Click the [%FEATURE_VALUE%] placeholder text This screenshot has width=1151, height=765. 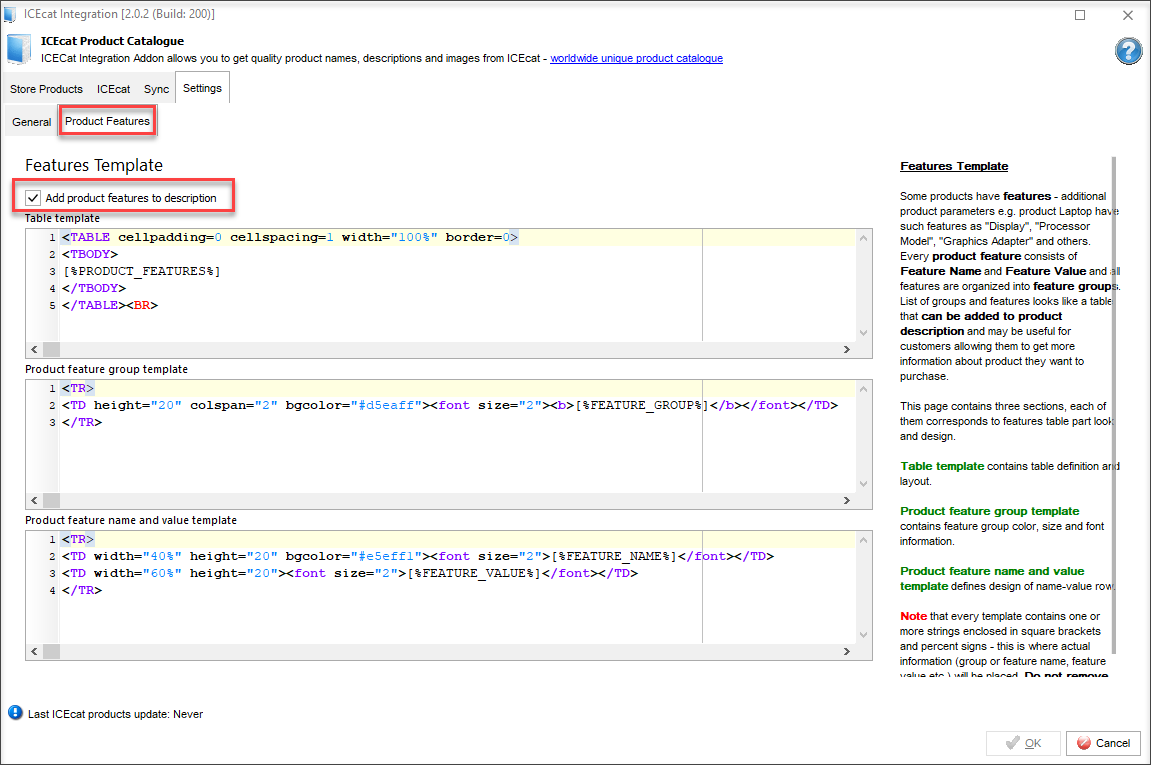[473, 573]
